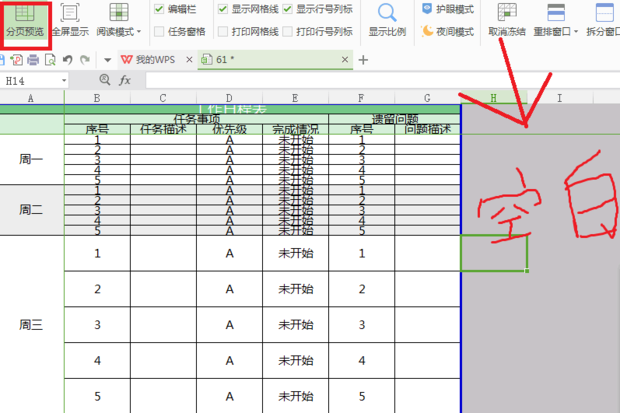Click the undo arrow icon
The image size is (620, 413).
point(68,60)
